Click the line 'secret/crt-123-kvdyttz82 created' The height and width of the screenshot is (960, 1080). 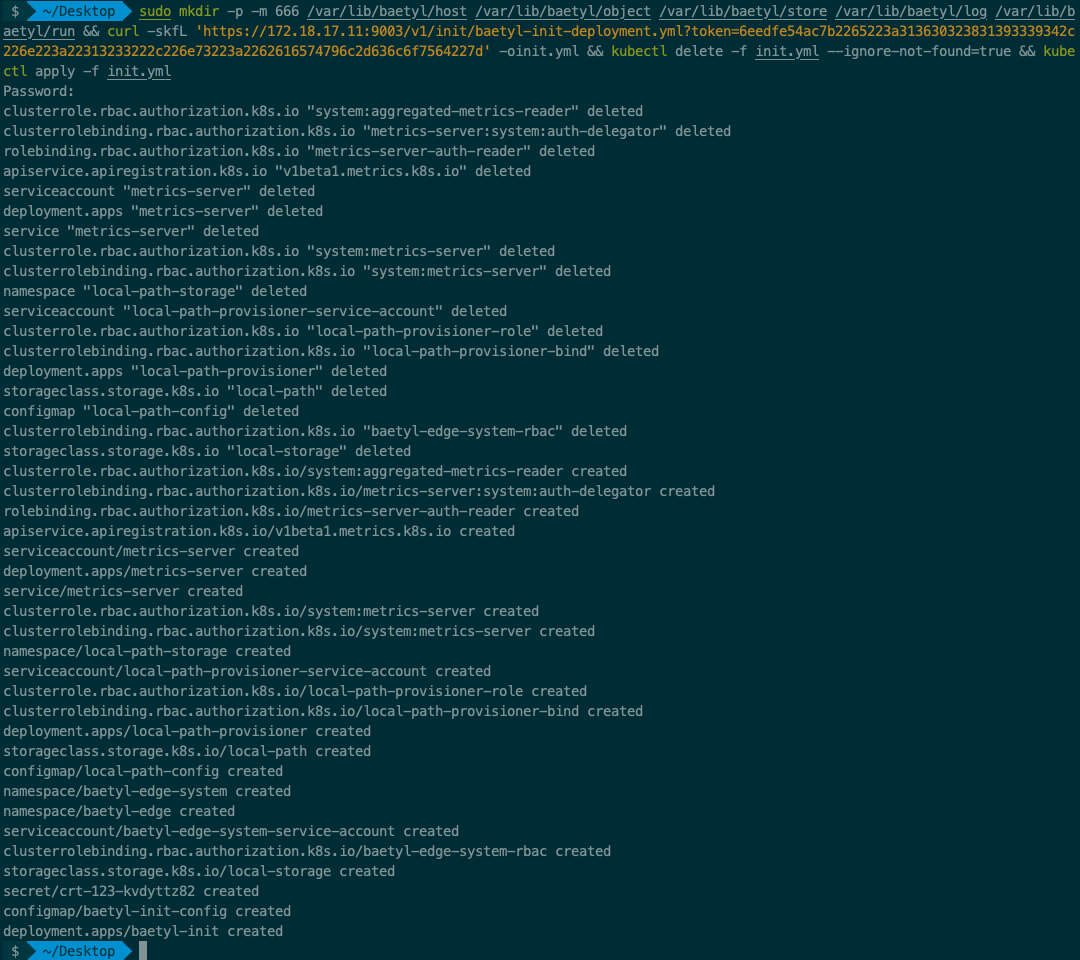[131, 891]
